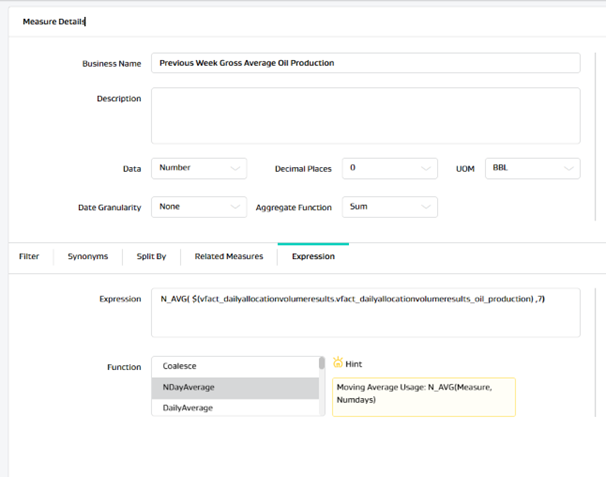This screenshot has height=477, width=606.
Task: Click the Moving Average Usage hint box
Action: coord(423,396)
